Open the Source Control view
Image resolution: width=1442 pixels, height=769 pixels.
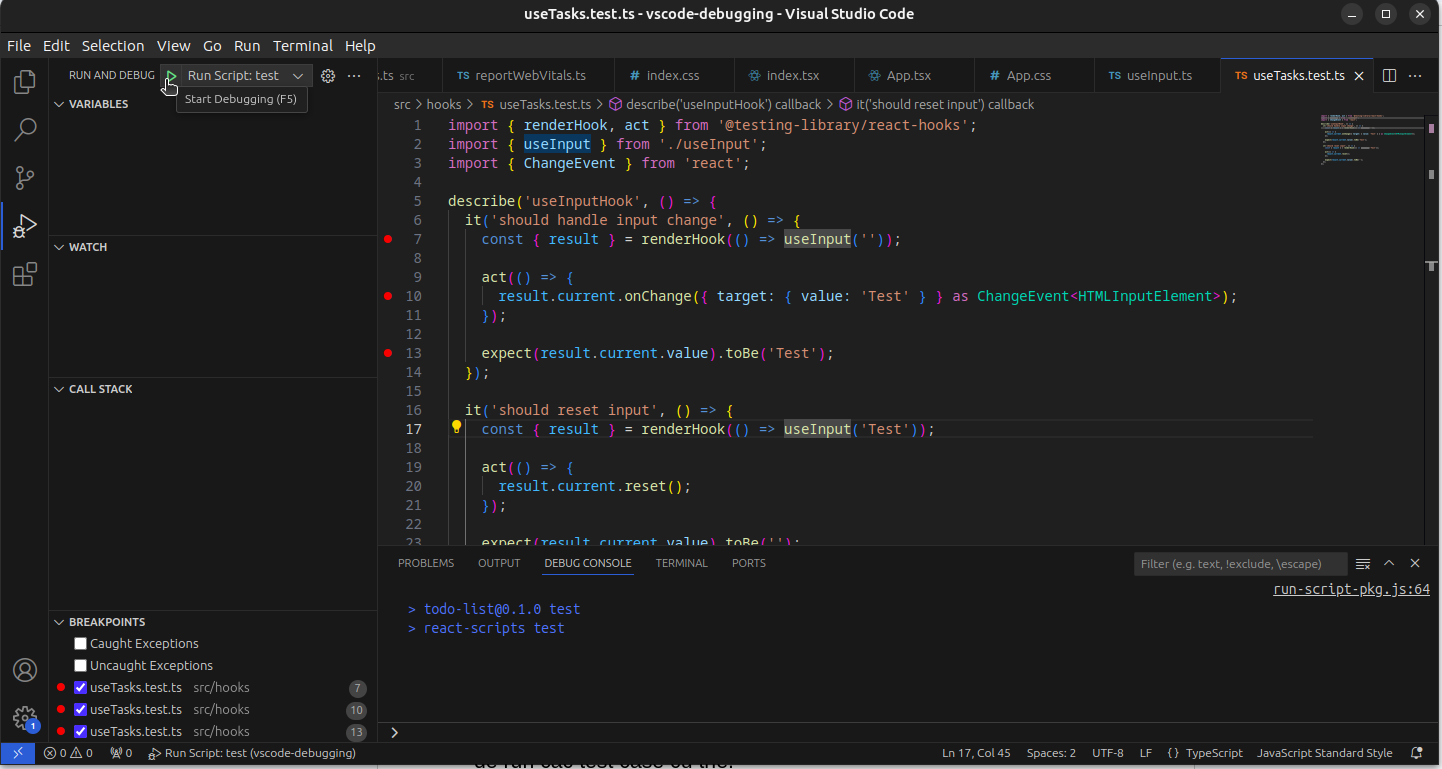25,178
